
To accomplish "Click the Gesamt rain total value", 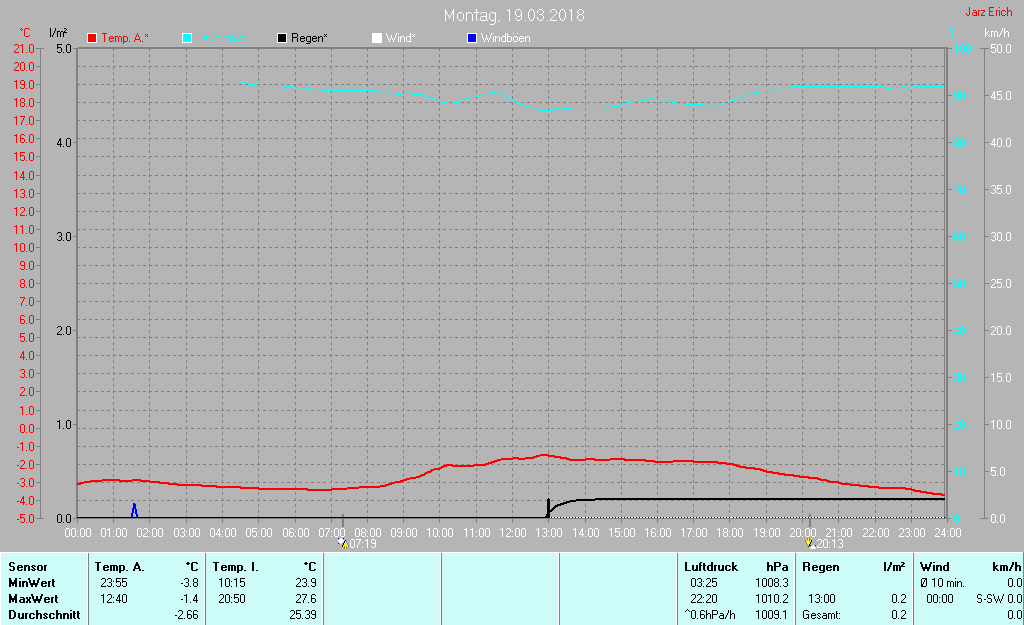I will pos(899,615).
